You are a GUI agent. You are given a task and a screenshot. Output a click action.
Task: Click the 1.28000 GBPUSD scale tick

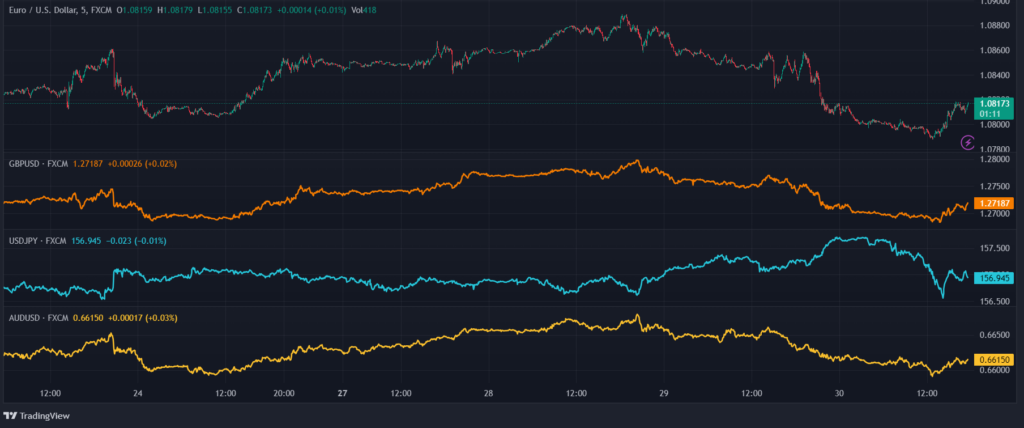click(x=993, y=159)
